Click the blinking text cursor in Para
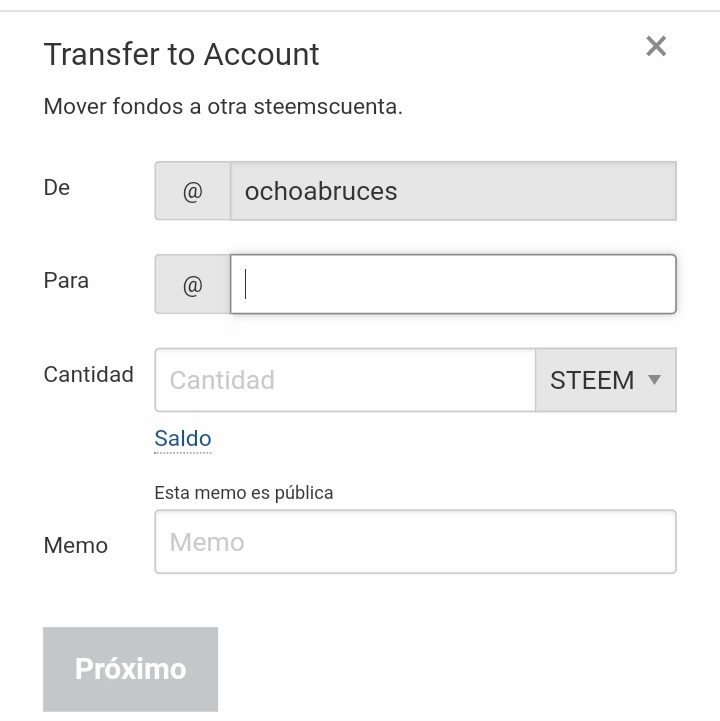 [x=246, y=285]
